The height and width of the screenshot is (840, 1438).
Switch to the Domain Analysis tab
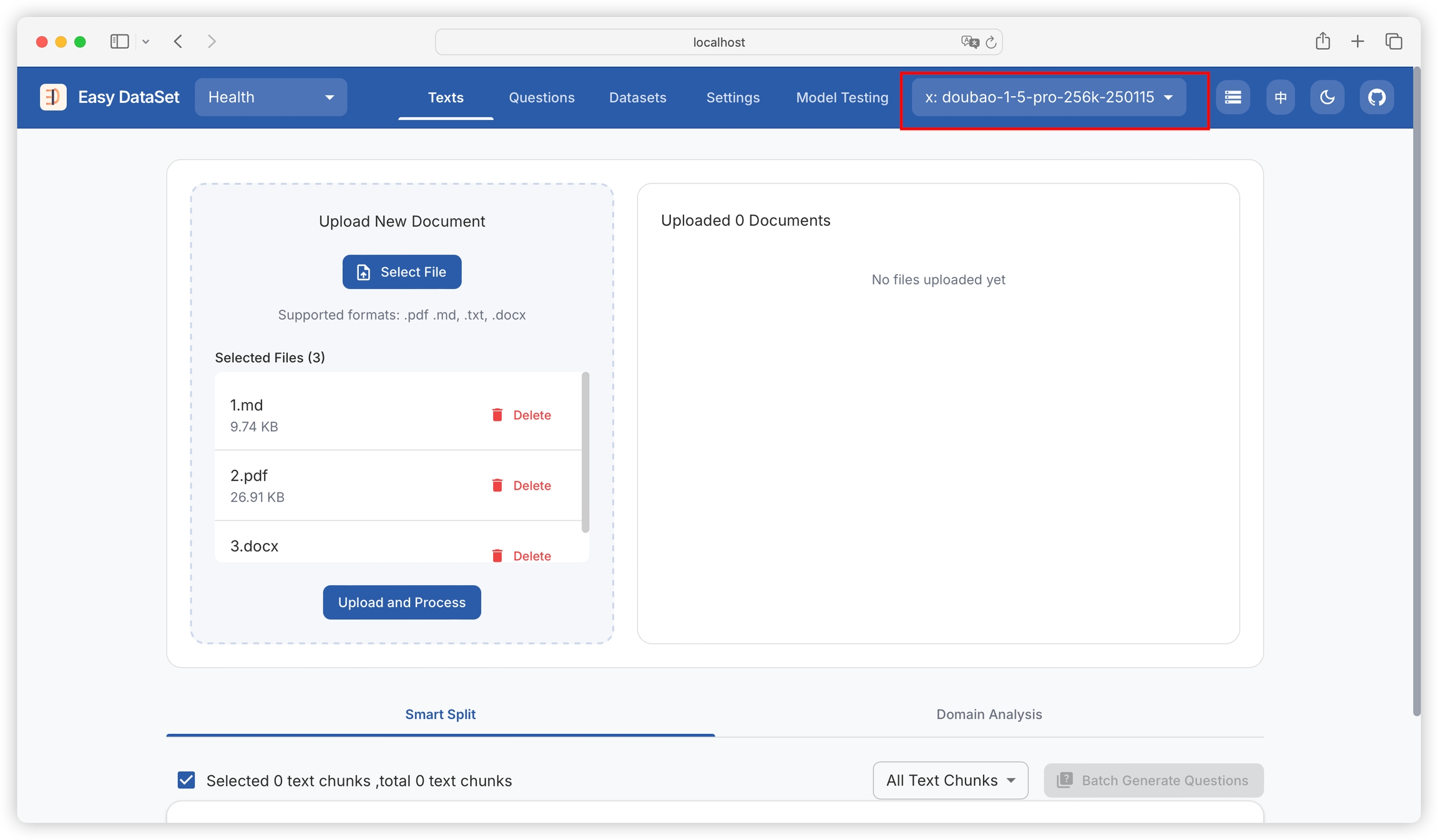(x=989, y=714)
